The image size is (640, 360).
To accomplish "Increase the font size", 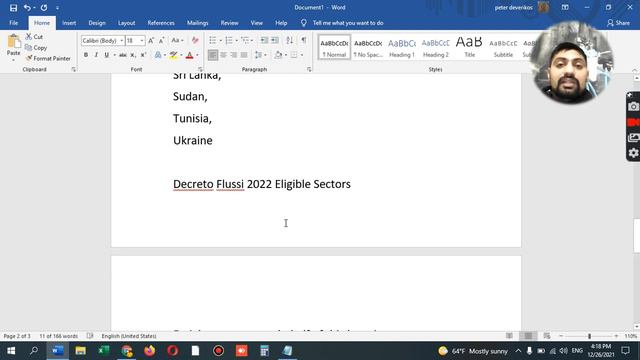I will [x=151, y=40].
